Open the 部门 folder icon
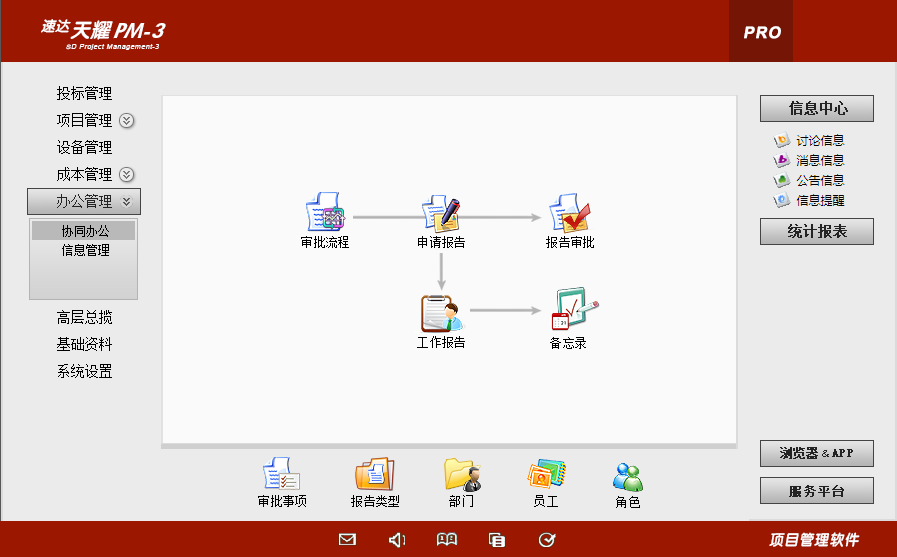 [462, 475]
